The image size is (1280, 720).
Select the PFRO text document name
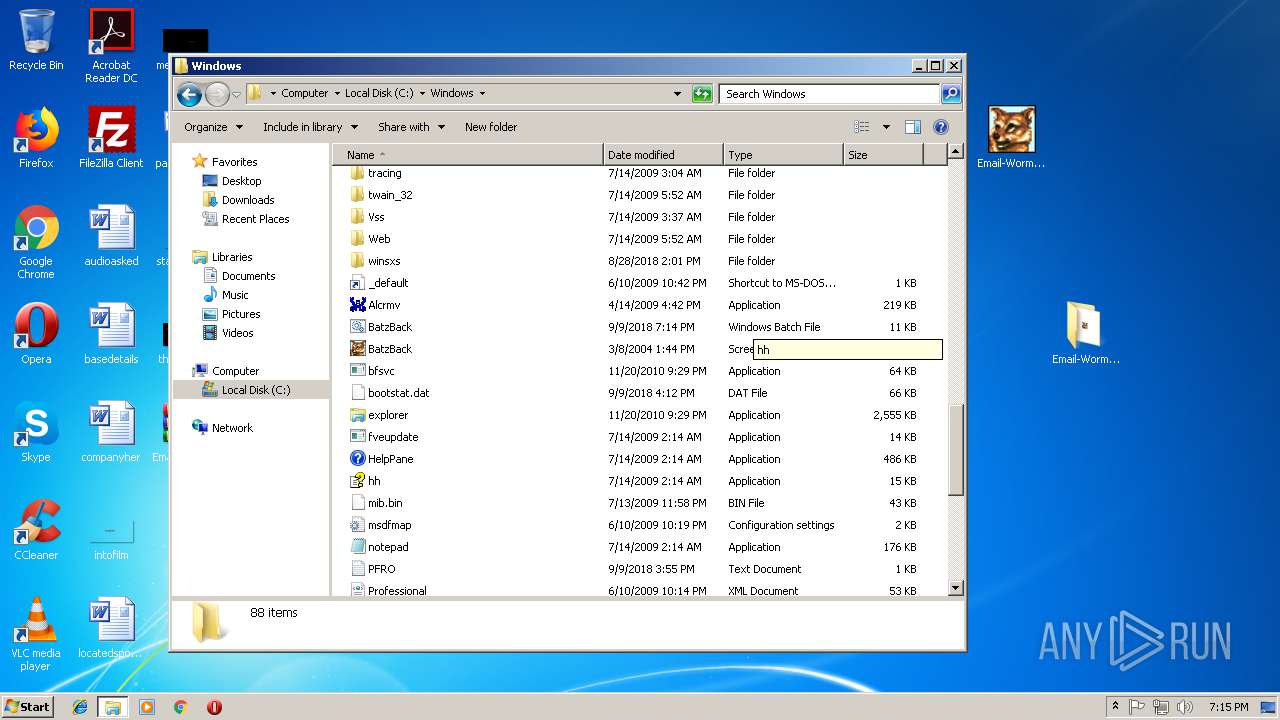[x=381, y=569]
